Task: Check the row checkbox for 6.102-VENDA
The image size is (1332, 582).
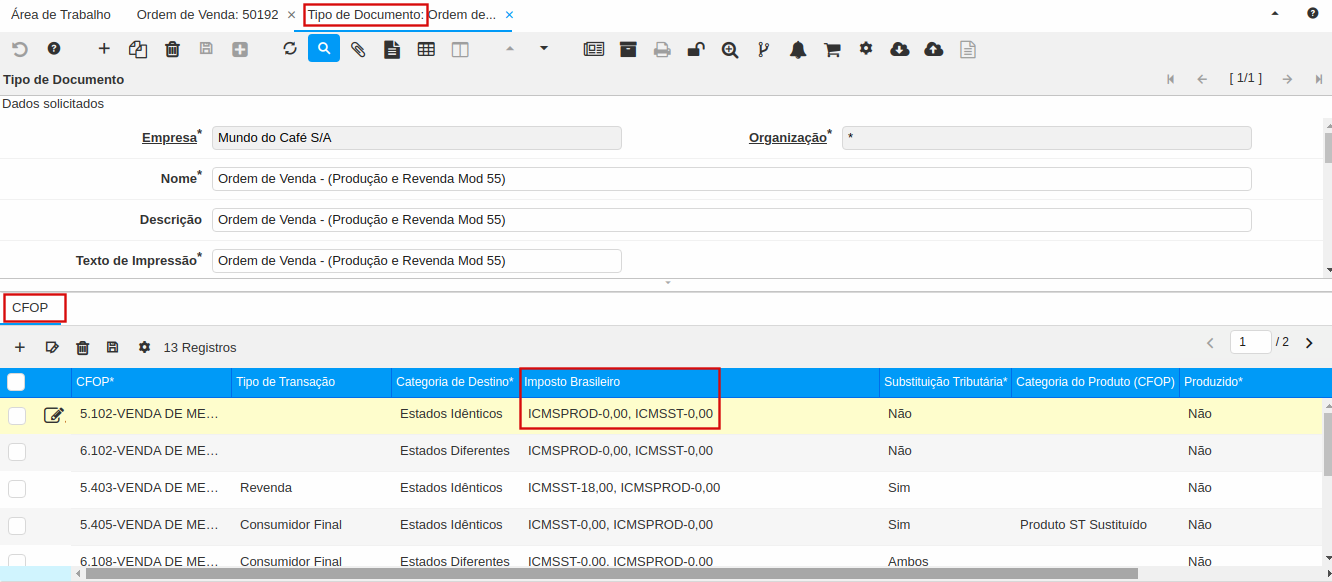Action: (x=17, y=451)
